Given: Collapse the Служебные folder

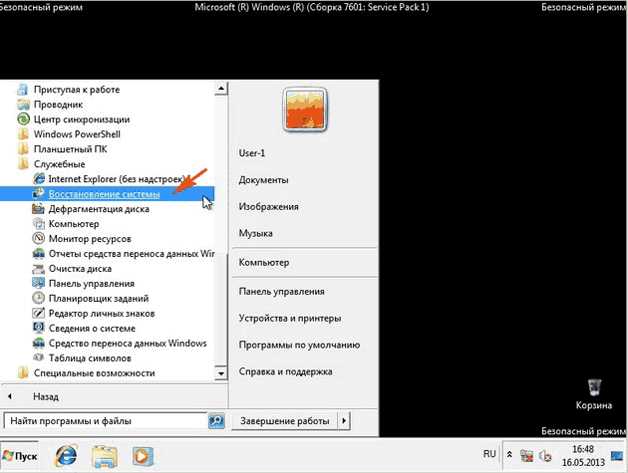Looking at the screenshot, I should [23, 164].
